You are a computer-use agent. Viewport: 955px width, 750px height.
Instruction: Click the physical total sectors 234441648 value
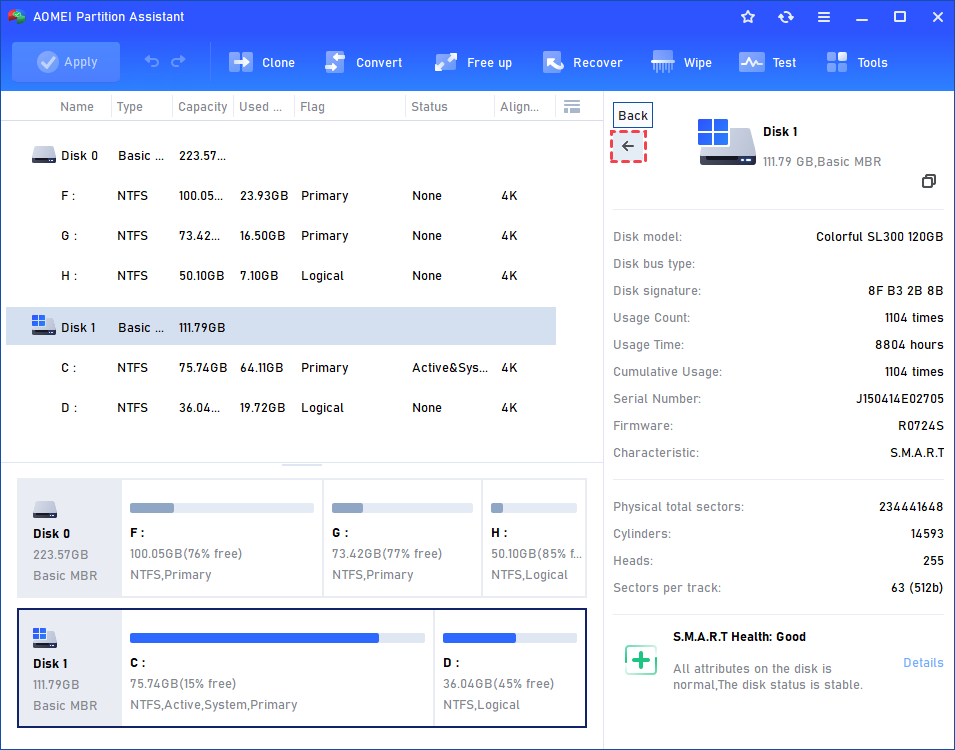(x=911, y=506)
